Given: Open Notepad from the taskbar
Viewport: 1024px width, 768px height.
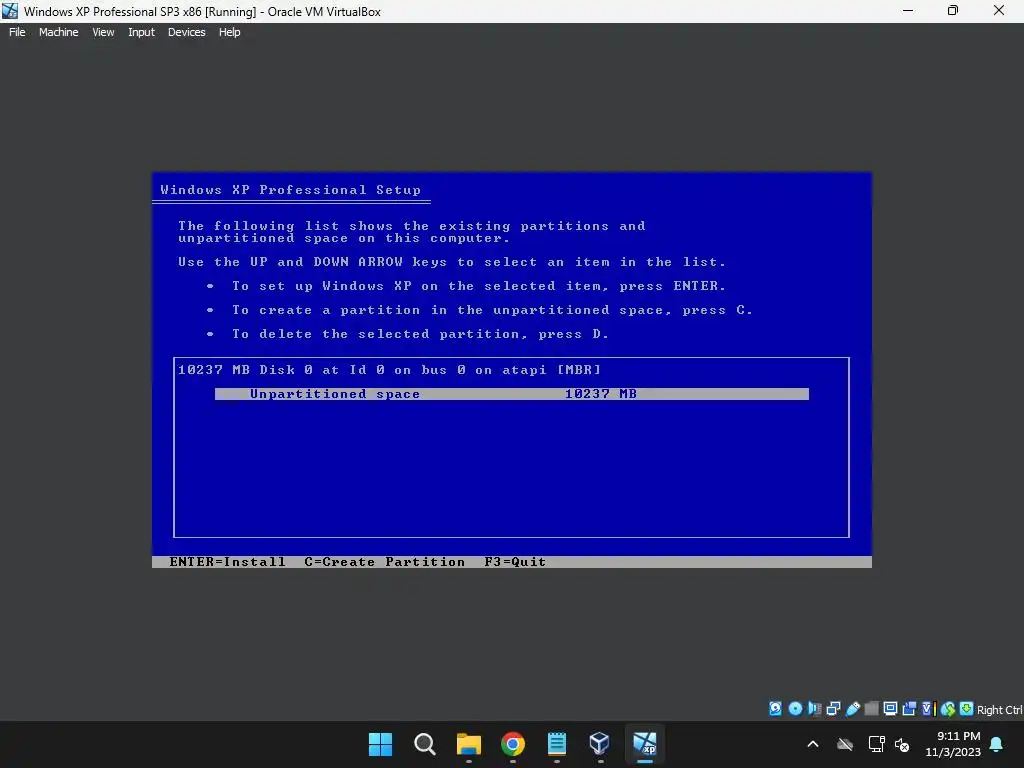Looking at the screenshot, I should click(x=556, y=744).
